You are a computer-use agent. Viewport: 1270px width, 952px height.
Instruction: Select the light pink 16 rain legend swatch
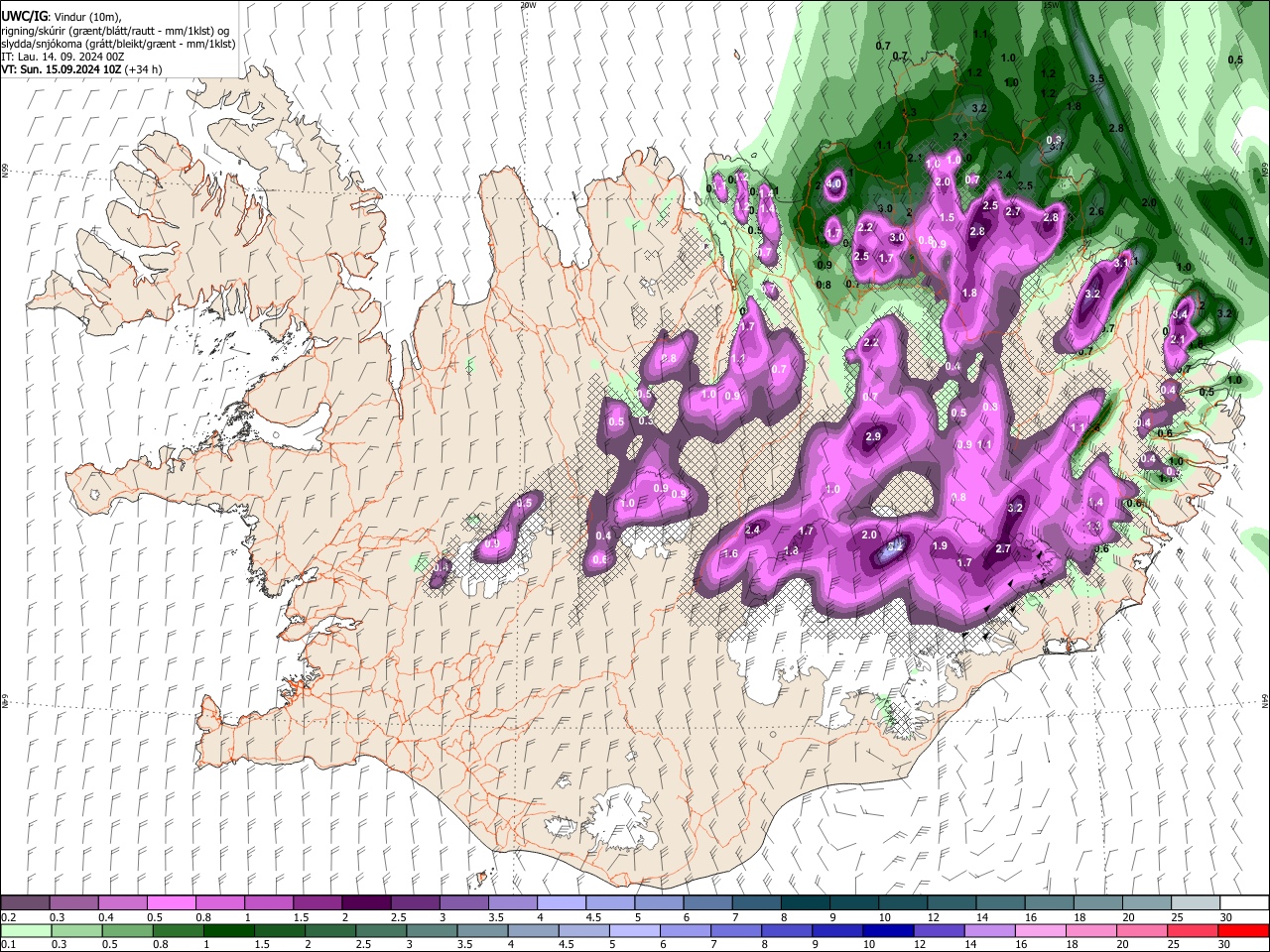tap(1039, 930)
